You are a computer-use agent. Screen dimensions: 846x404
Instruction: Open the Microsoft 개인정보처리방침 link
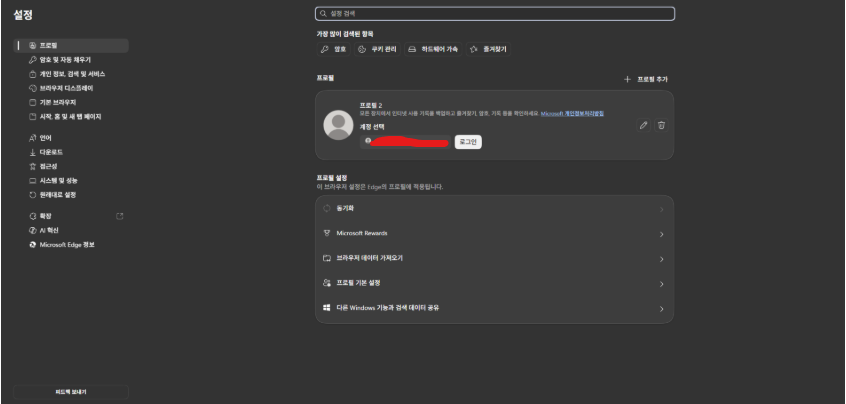572,114
